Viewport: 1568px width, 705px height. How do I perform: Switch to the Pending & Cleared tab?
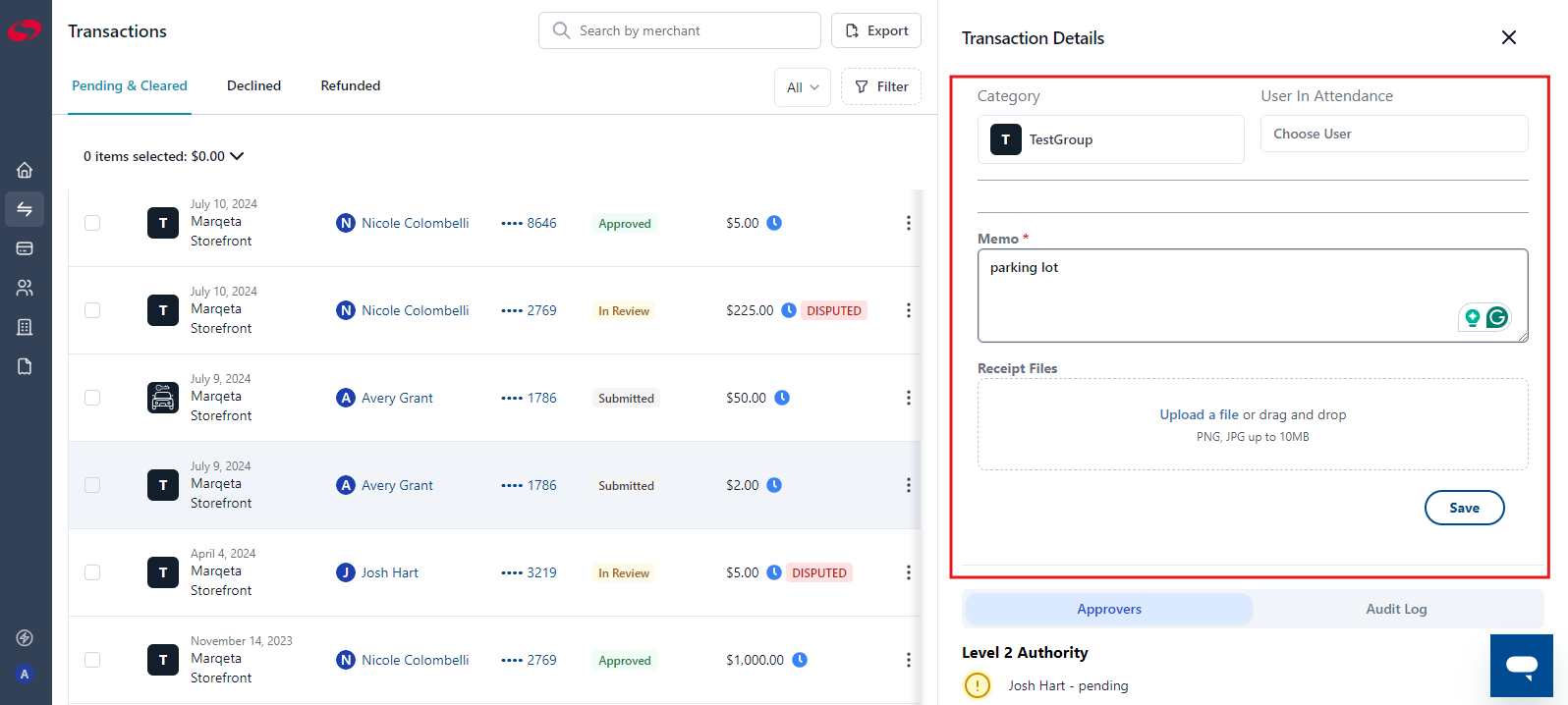tap(130, 86)
